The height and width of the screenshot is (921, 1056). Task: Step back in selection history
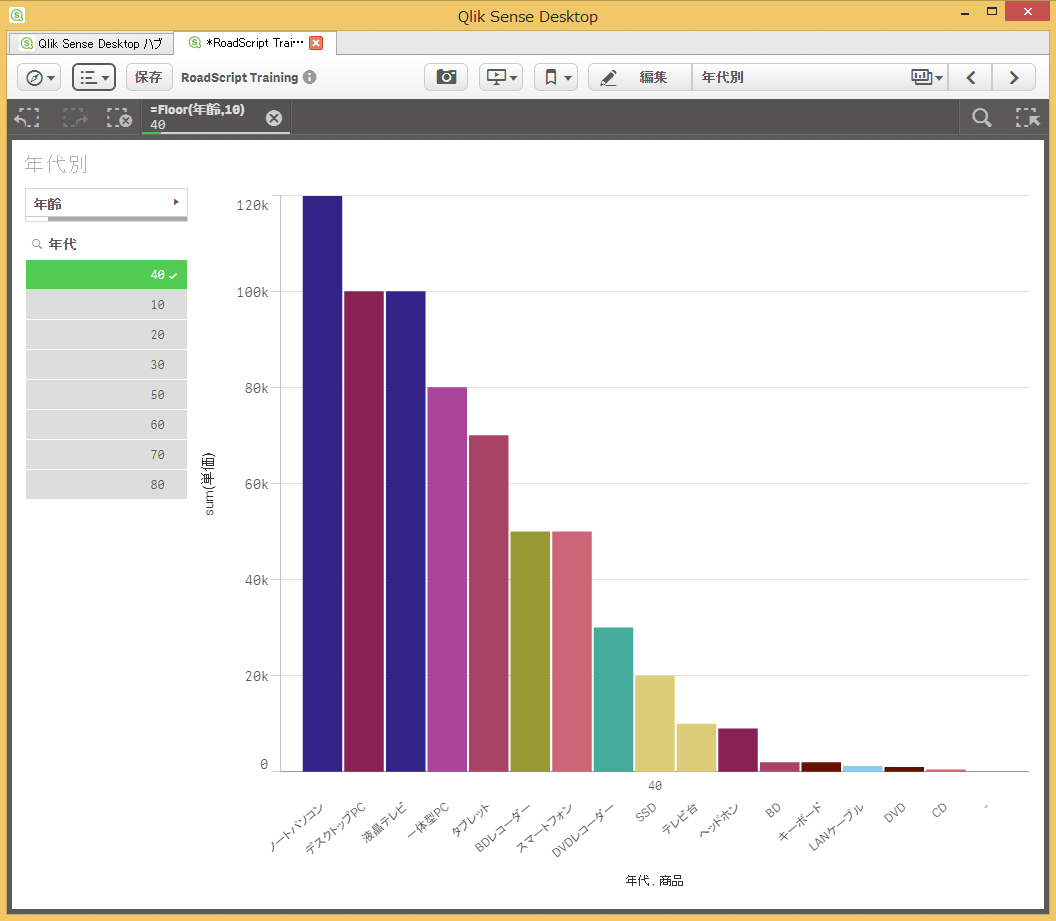pos(26,117)
